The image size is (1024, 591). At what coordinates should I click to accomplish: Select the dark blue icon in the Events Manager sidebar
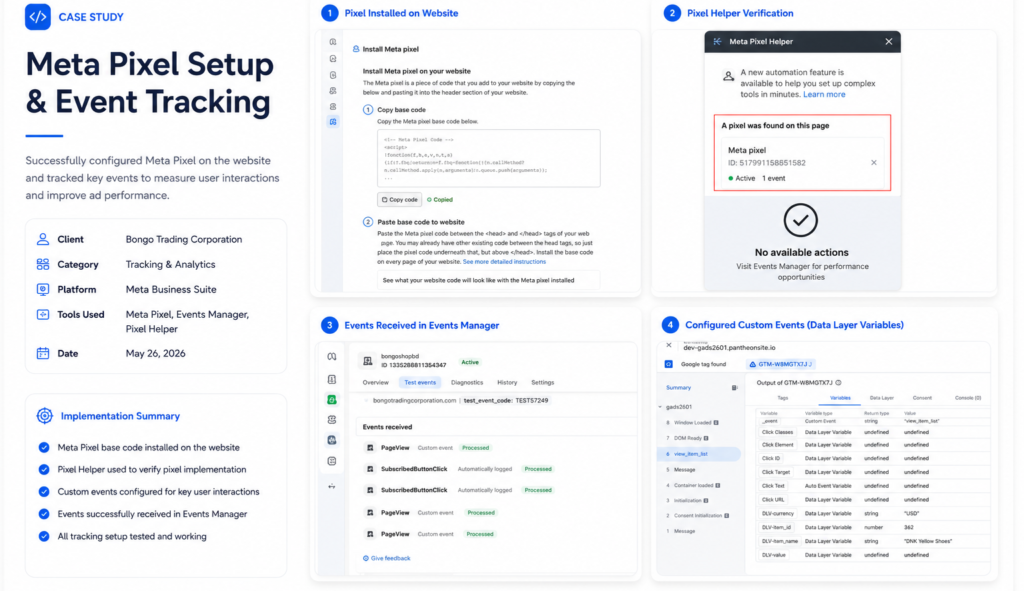332,440
